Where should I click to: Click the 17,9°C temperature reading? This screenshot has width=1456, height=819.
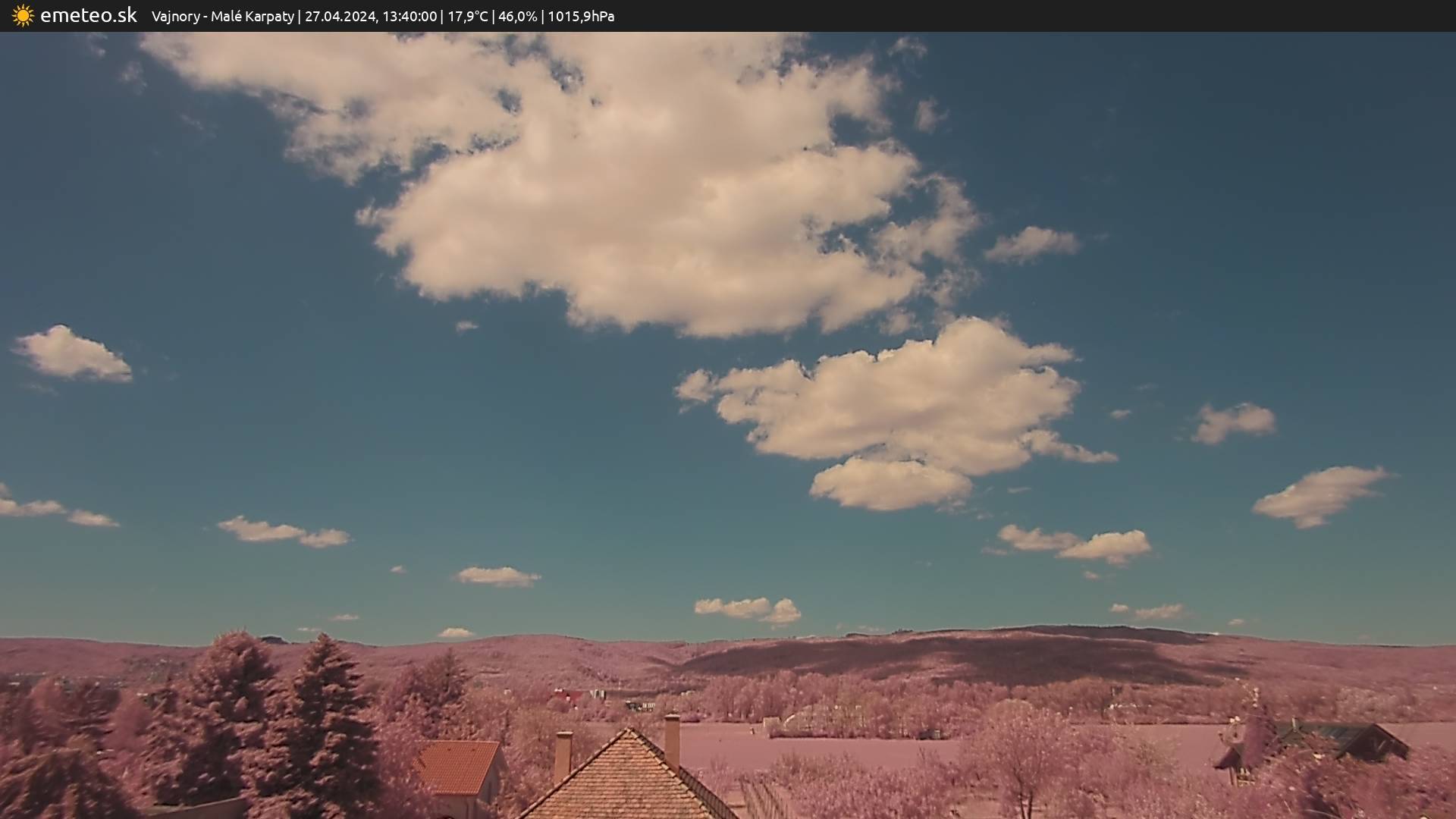point(467,16)
